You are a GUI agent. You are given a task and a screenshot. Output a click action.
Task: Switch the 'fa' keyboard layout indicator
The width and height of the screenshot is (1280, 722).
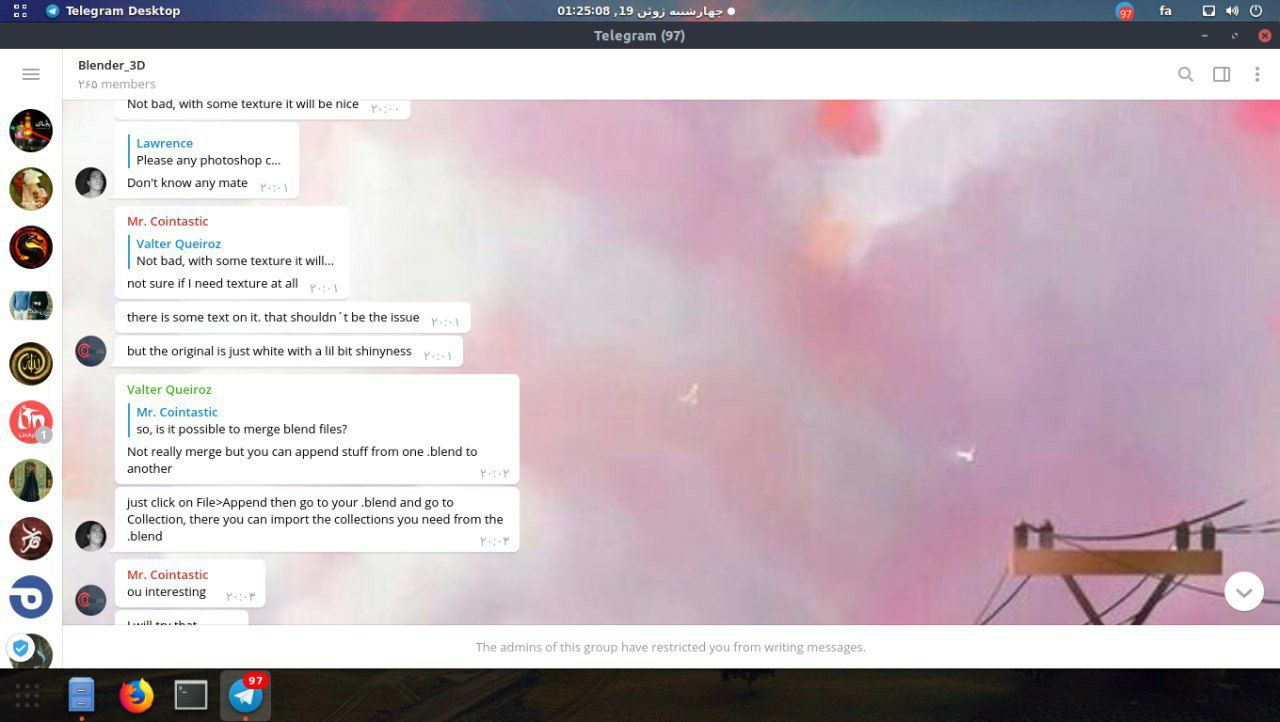(1165, 11)
